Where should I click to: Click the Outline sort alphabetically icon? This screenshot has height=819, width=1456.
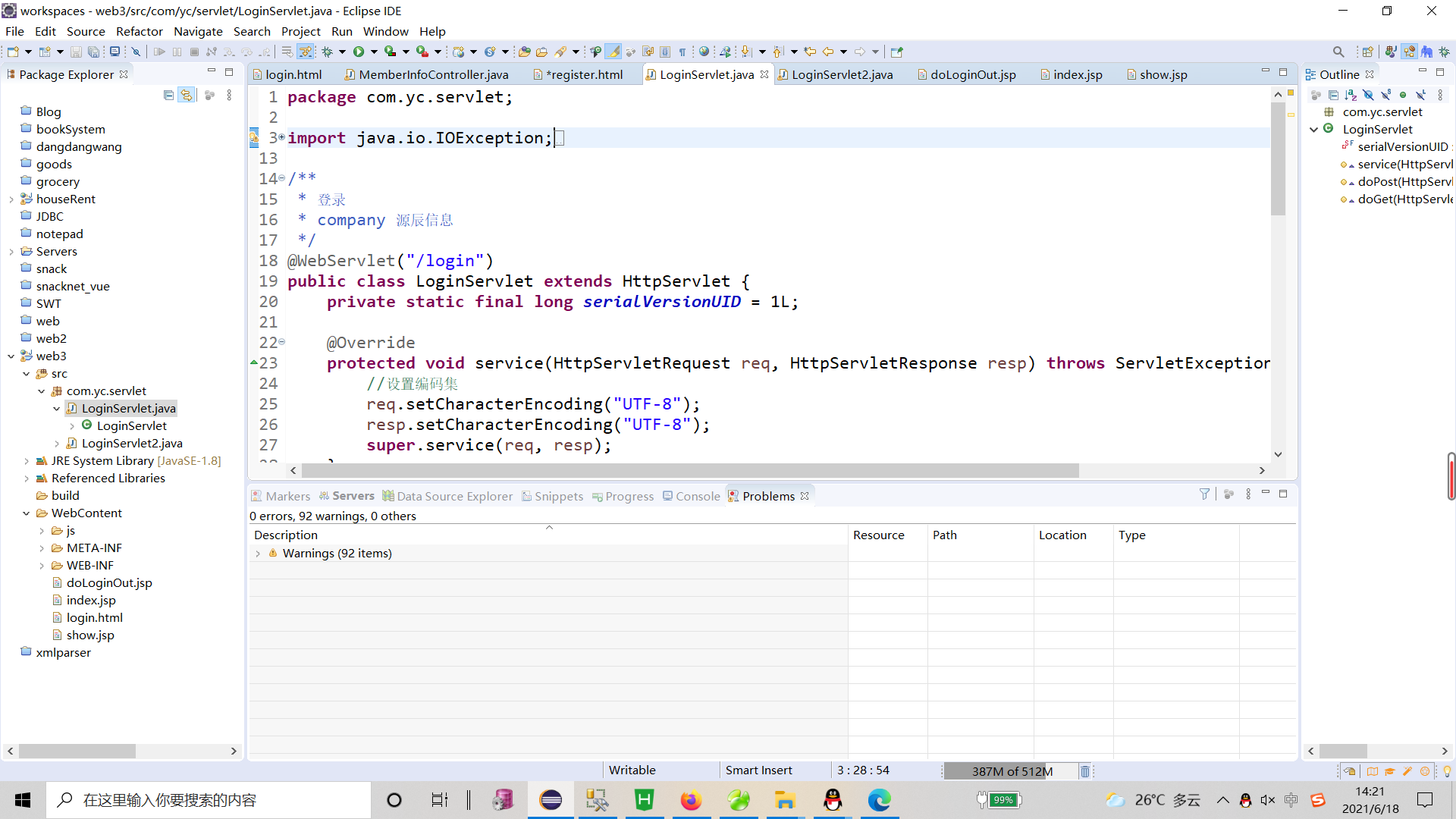[x=1351, y=95]
